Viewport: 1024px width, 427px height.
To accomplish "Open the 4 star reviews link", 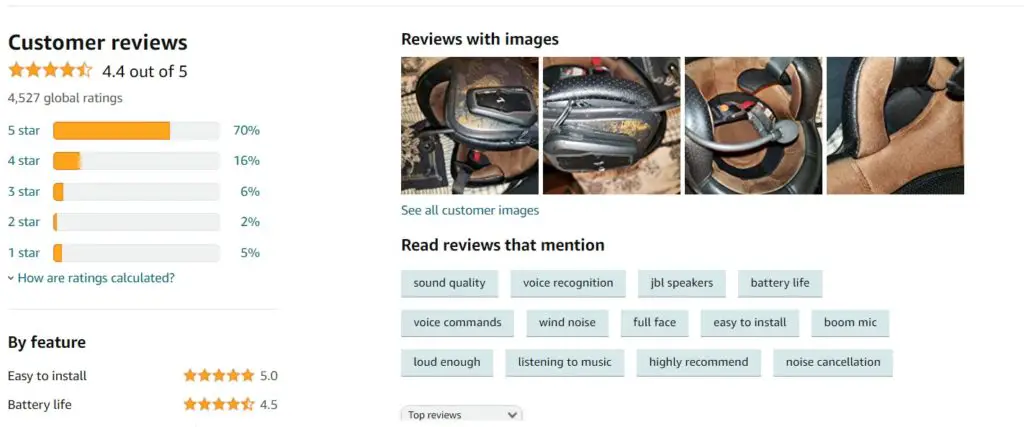I will tap(24, 161).
